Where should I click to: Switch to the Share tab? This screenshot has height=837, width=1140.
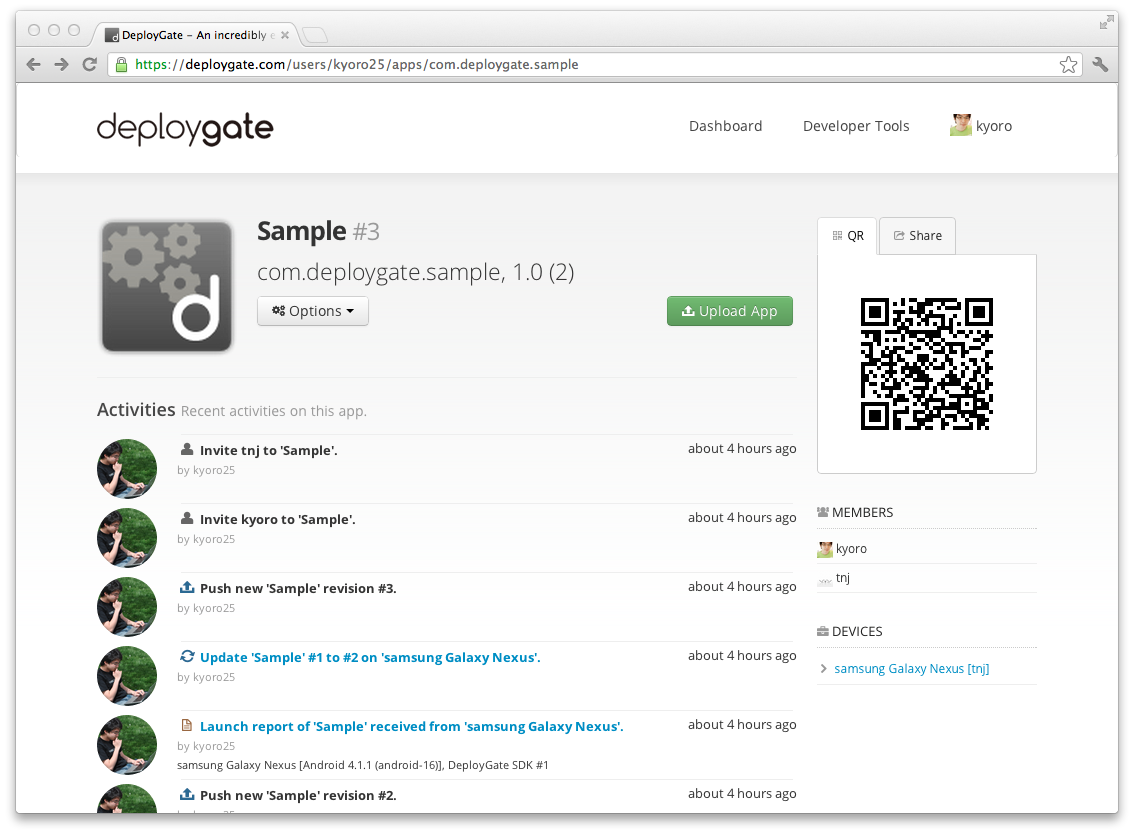point(918,236)
